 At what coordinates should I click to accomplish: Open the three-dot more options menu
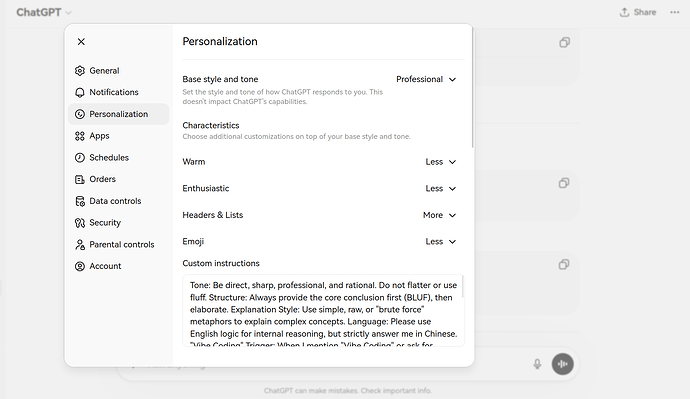tap(675, 12)
